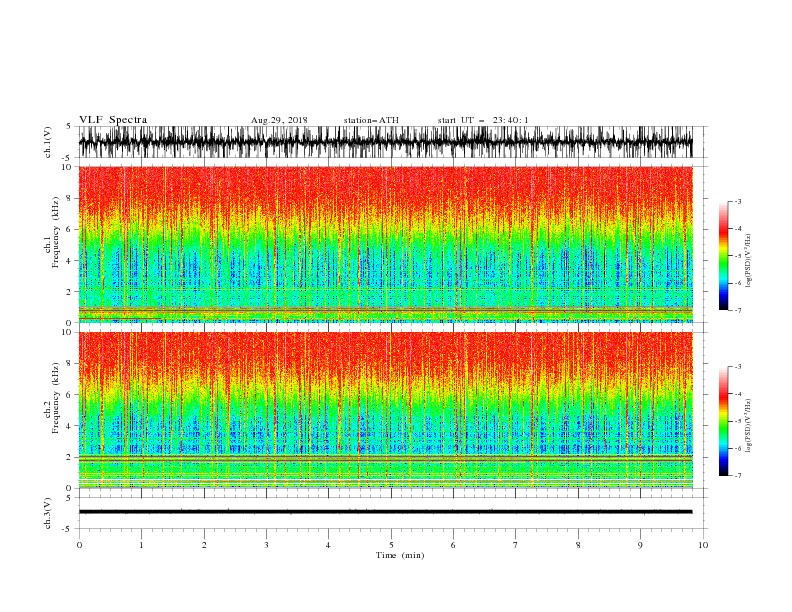
Task: Click the "6" kHz tick of ch.2 spectrogram
Action: click(69, 395)
